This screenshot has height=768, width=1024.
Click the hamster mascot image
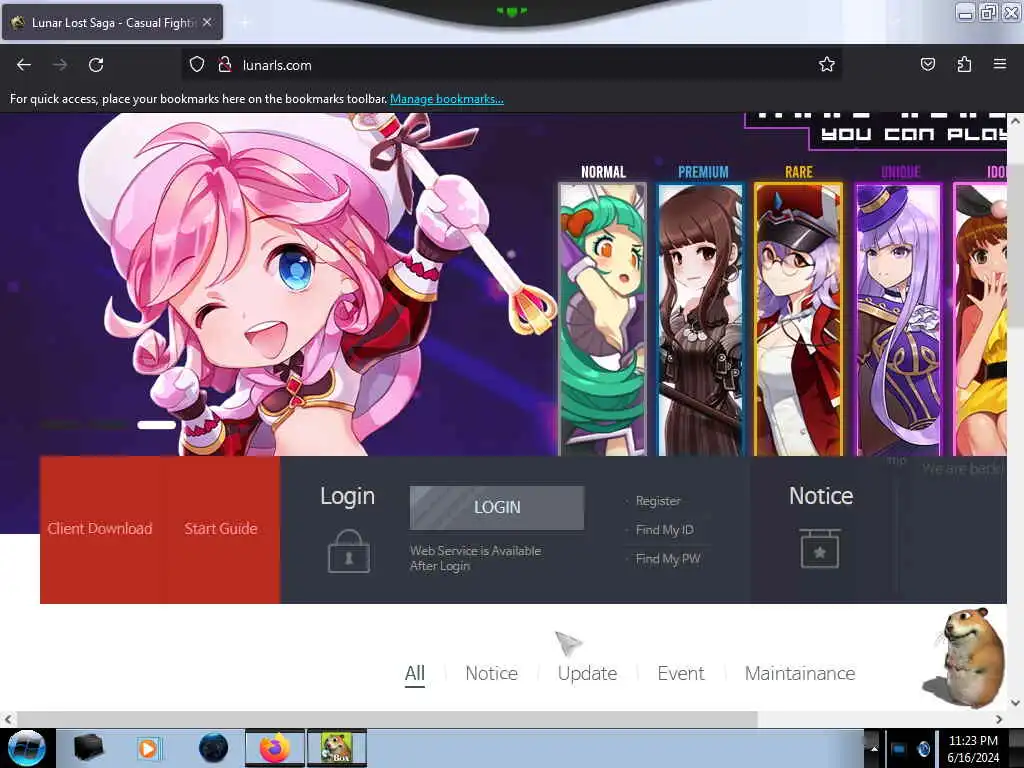click(965, 656)
